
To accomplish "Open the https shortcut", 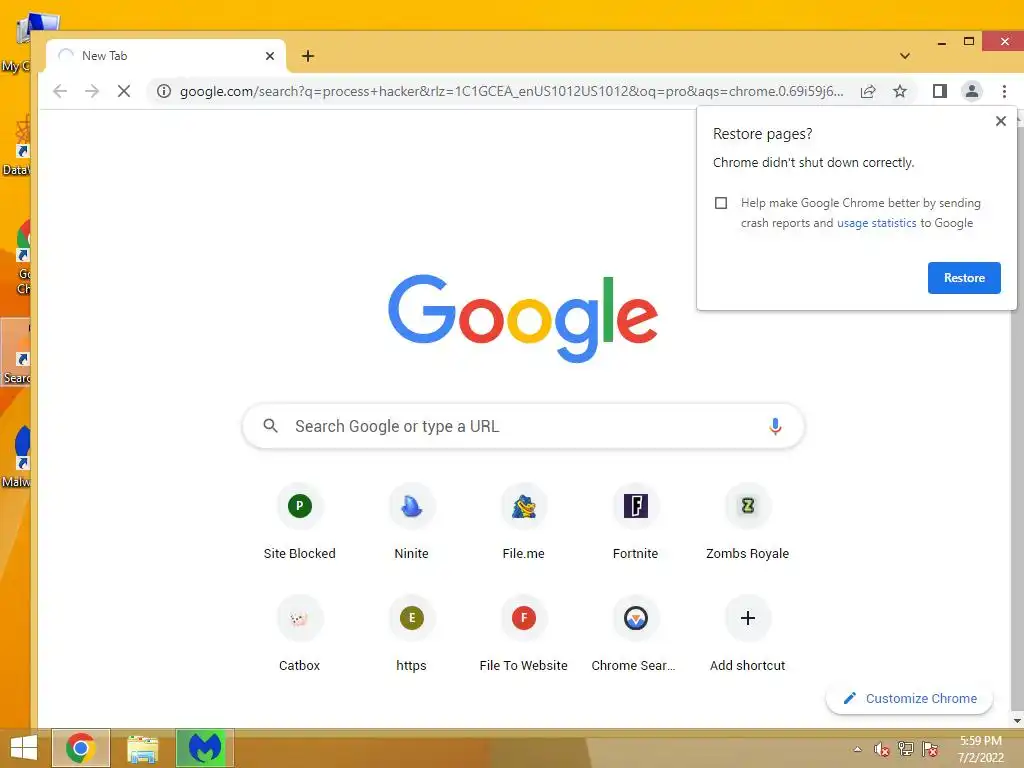I will point(411,634).
